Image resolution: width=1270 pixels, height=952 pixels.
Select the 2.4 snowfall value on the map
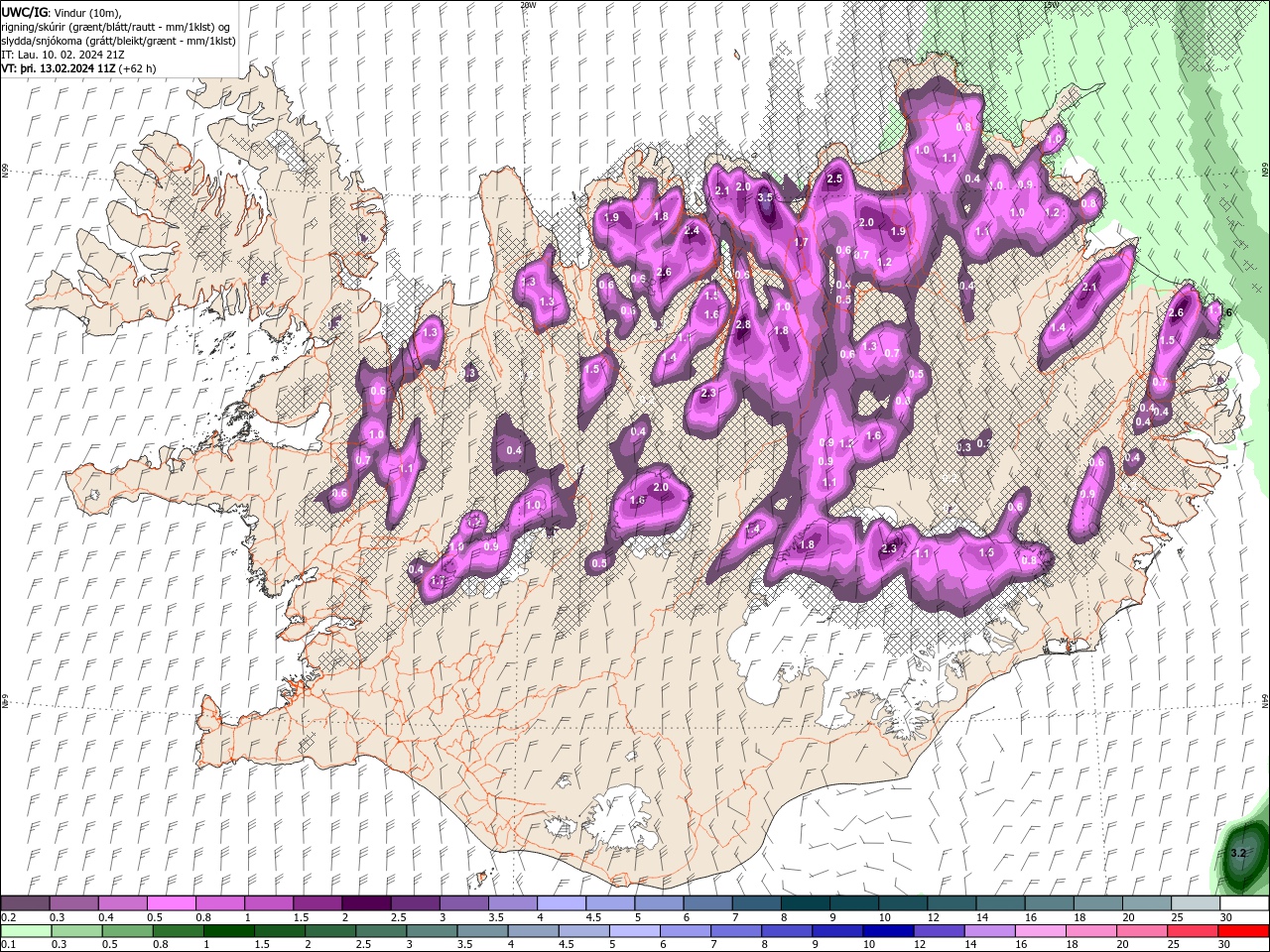693,231
